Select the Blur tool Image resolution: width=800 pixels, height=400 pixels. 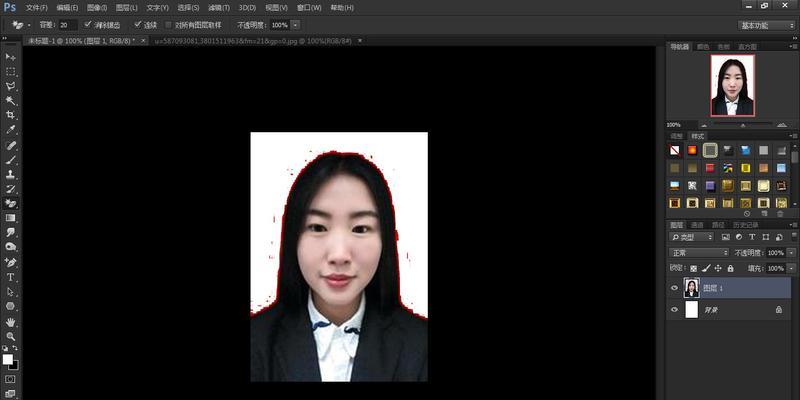point(10,233)
